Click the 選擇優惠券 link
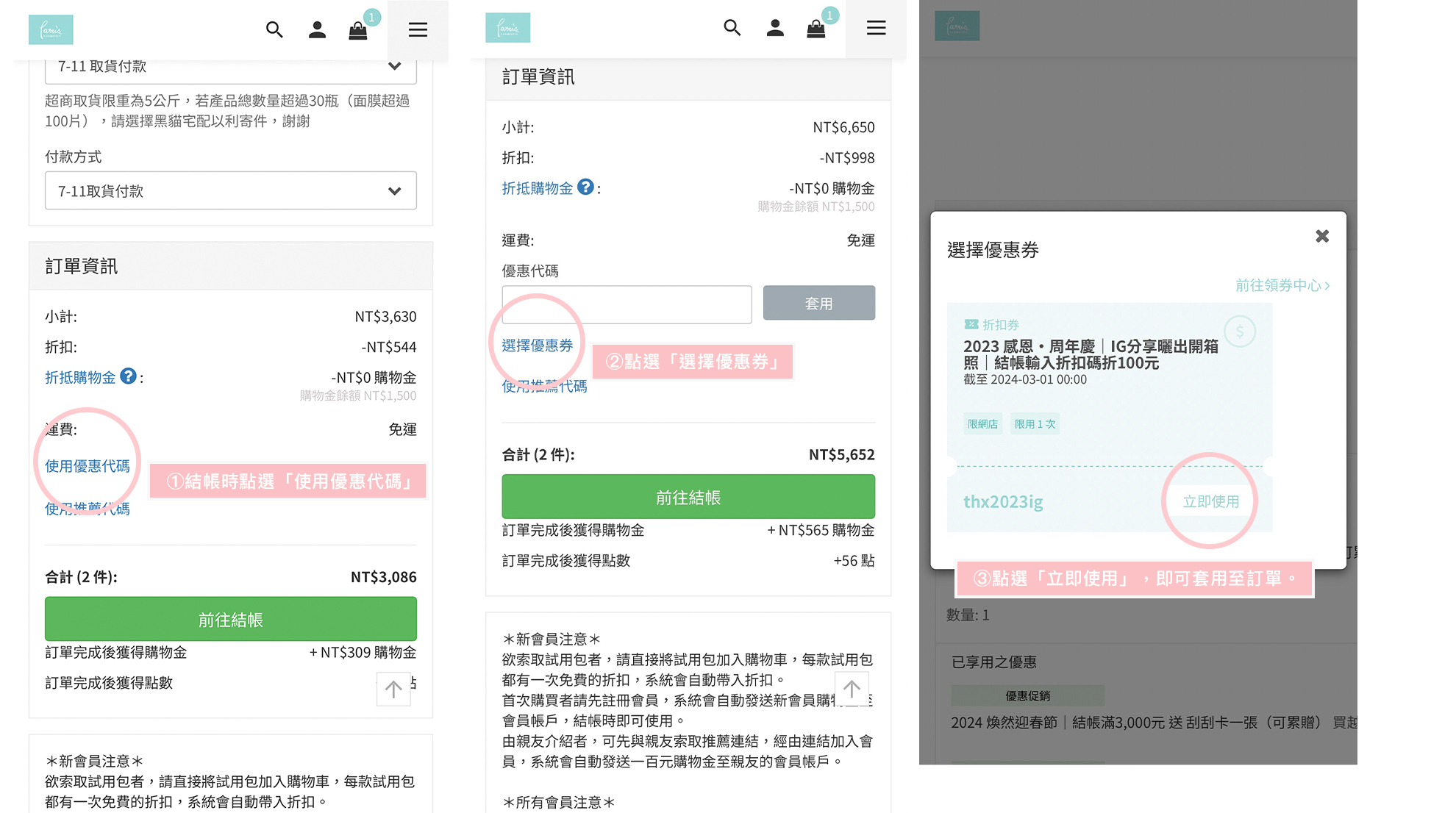Screen dimensions: 1456x813 click(x=537, y=345)
